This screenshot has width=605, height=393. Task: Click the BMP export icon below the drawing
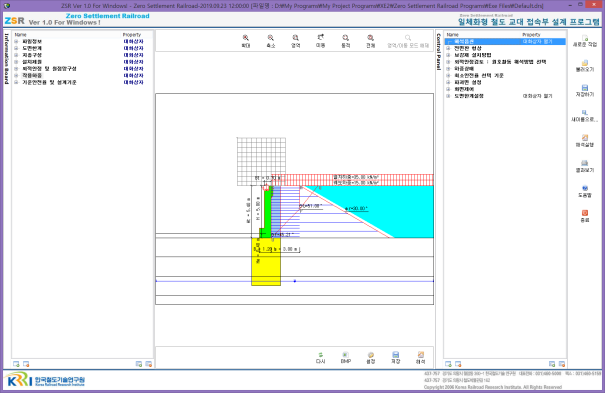pyautogui.click(x=345, y=354)
